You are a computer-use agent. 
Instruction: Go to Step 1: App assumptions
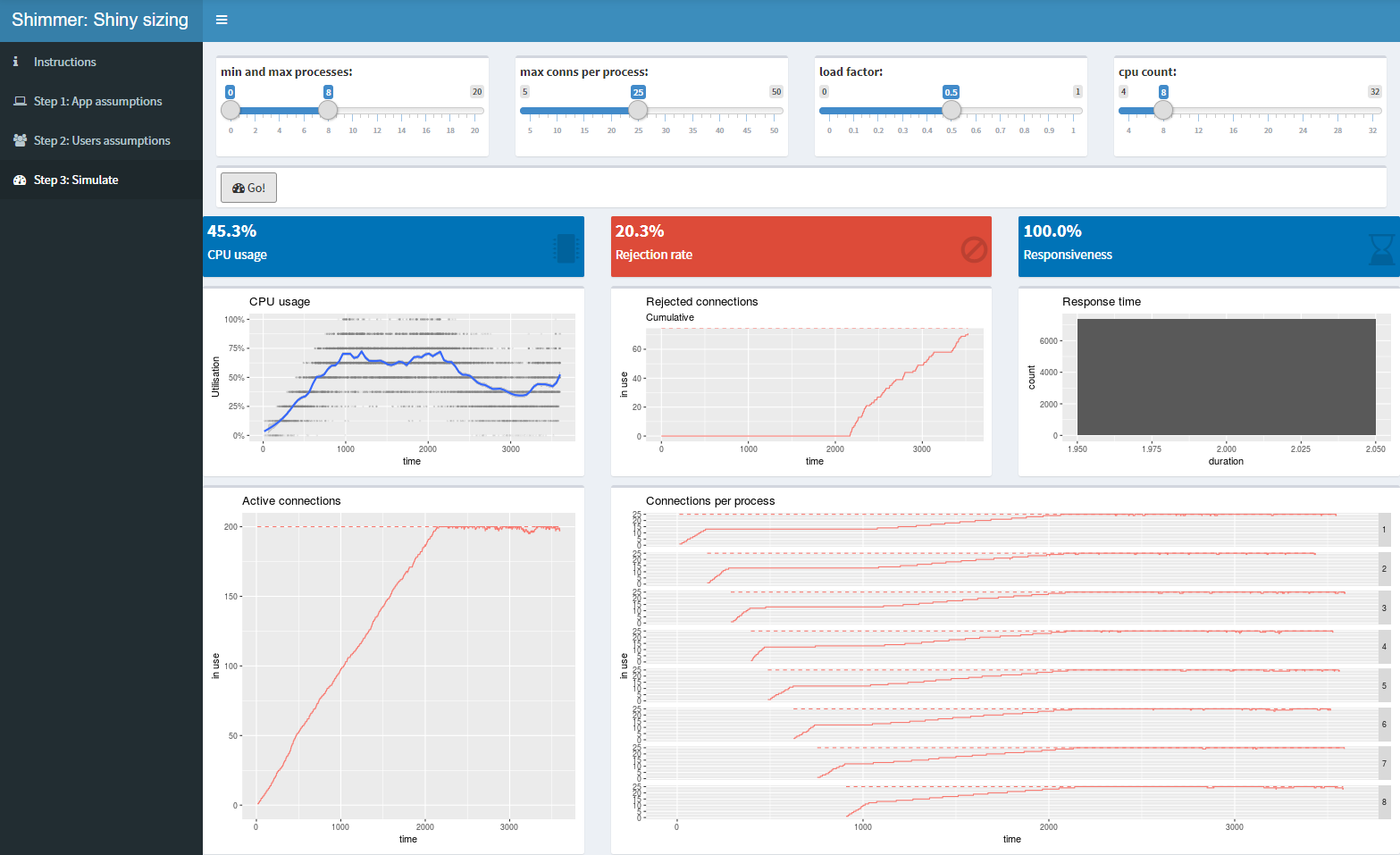pos(97,101)
